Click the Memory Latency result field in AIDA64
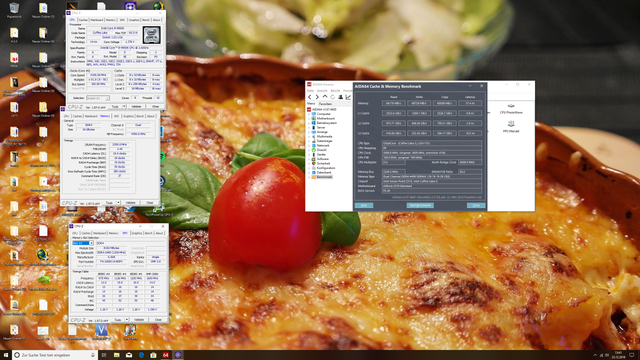The image size is (640, 360). click(x=470, y=103)
